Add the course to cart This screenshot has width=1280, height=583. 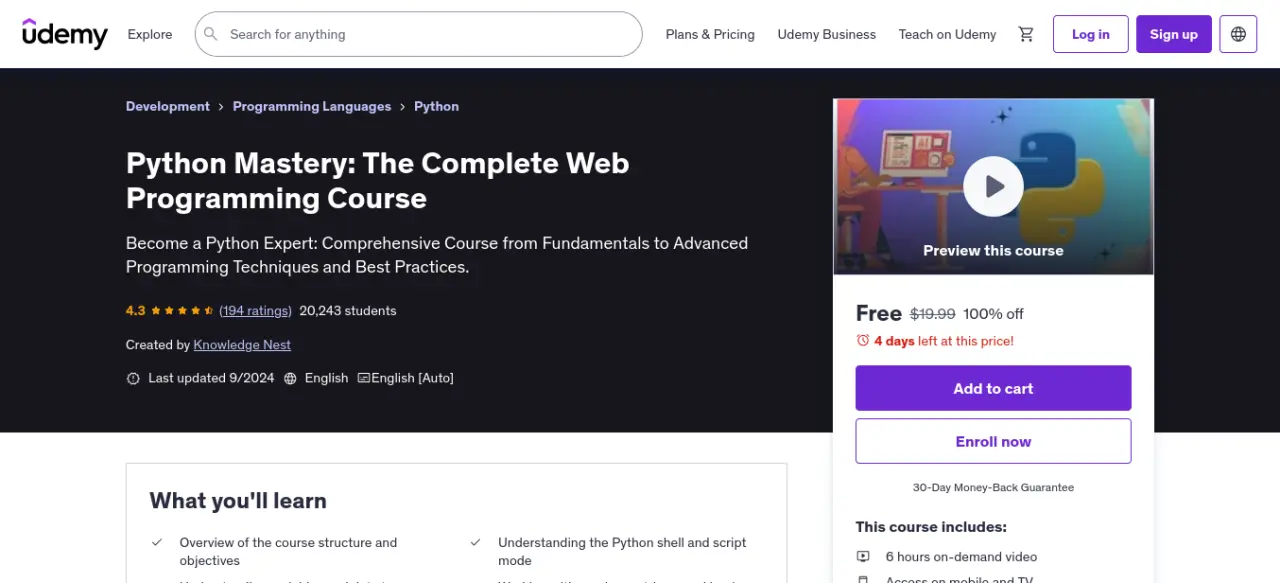coord(993,388)
